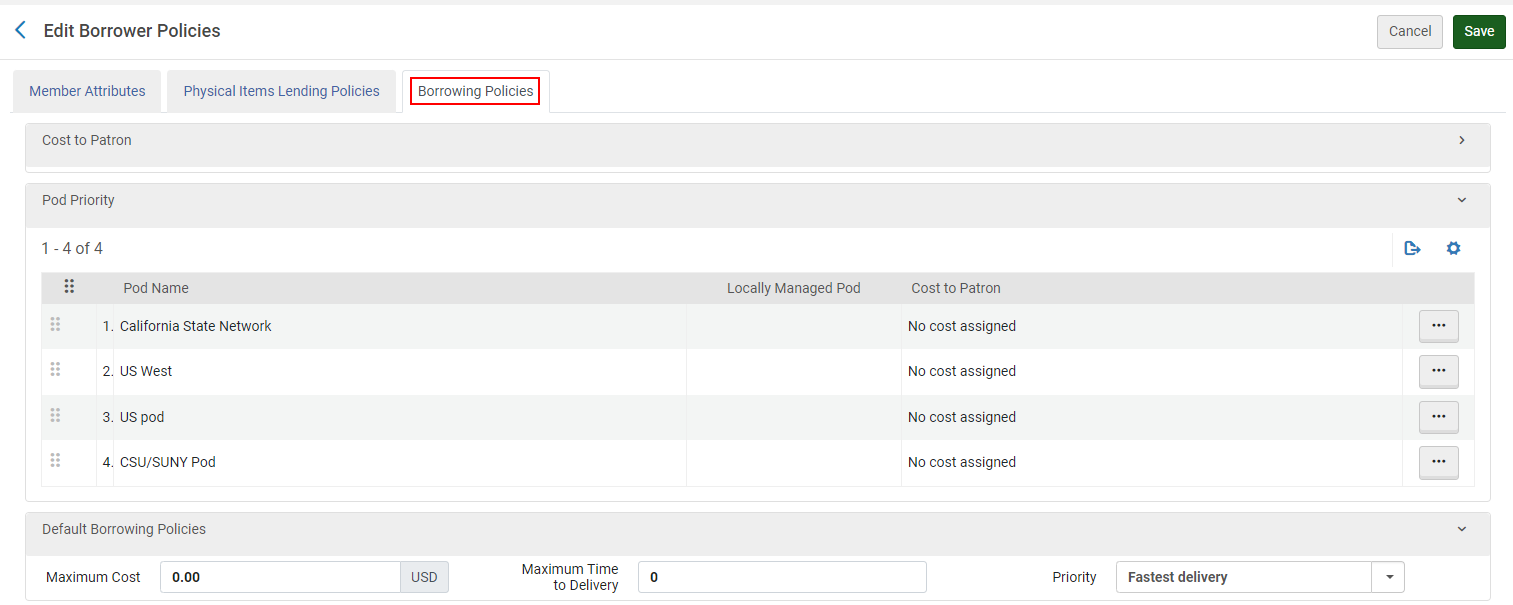Image resolution: width=1513 pixels, height=605 pixels.
Task: Click the back arrow beside Edit Borrower Policies
Action: click(x=20, y=31)
